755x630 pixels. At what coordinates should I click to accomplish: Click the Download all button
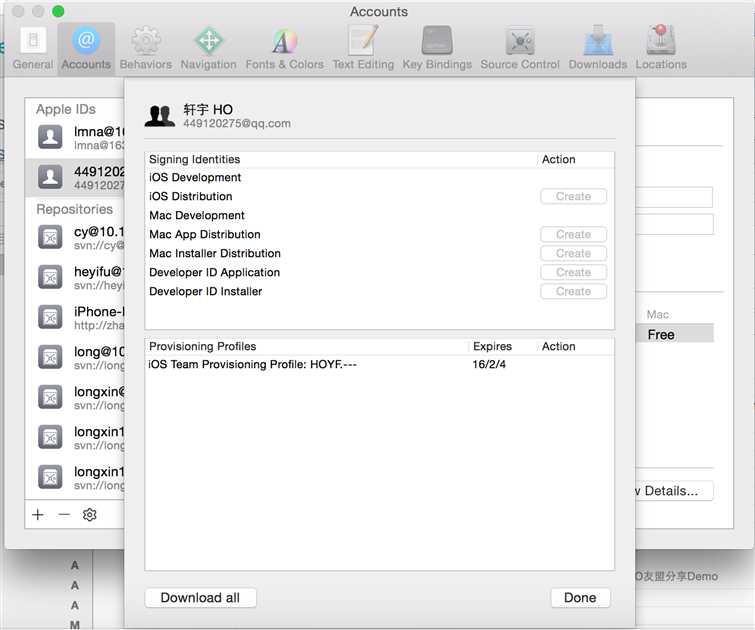200,598
